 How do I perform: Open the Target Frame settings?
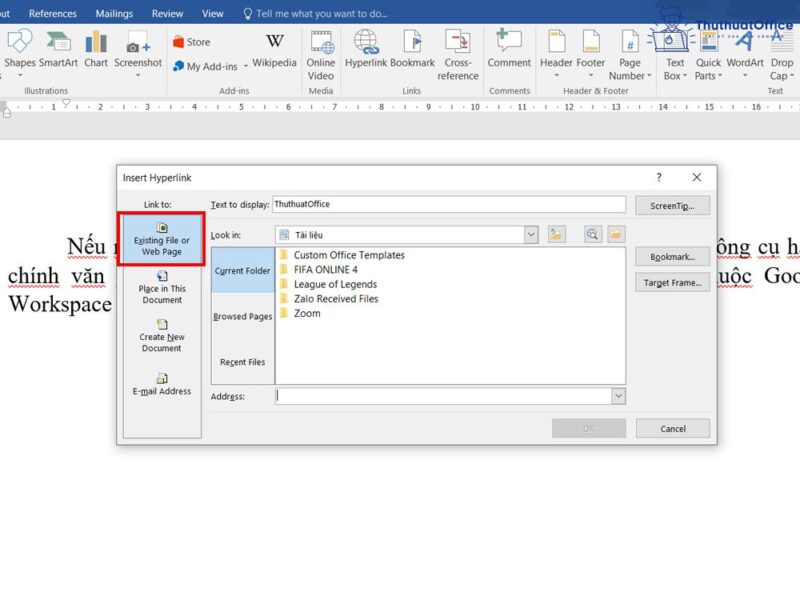(671, 283)
